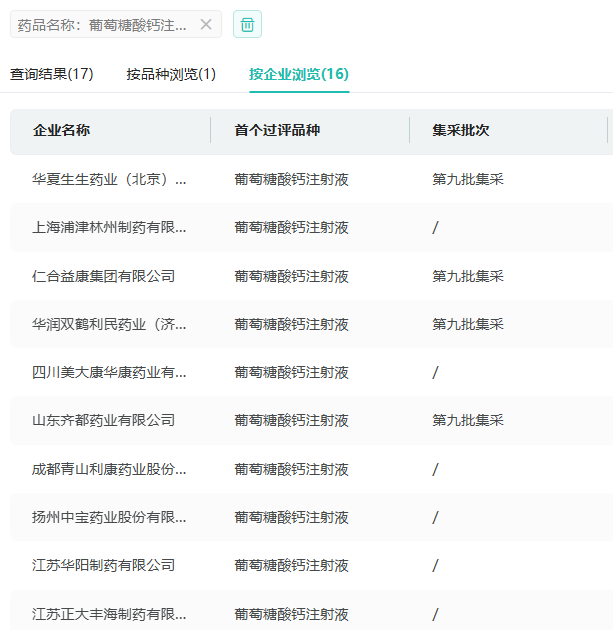Open 江苏正大丰海制药 company row
Screen dimensions: 613x630
[x=109, y=614]
